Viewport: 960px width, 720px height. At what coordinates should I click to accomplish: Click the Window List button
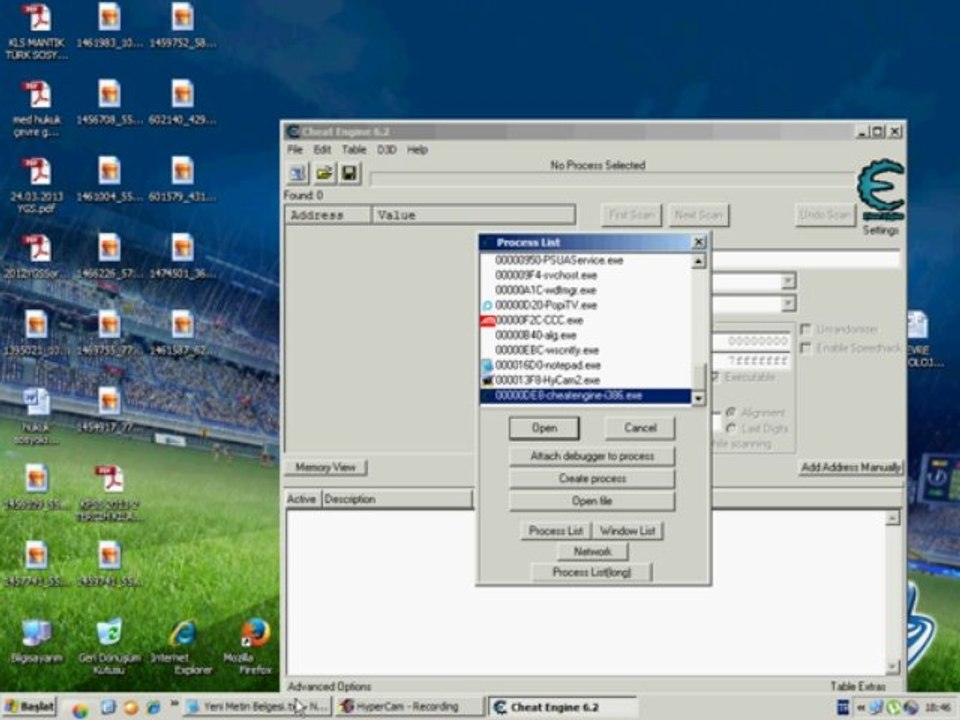coord(628,531)
